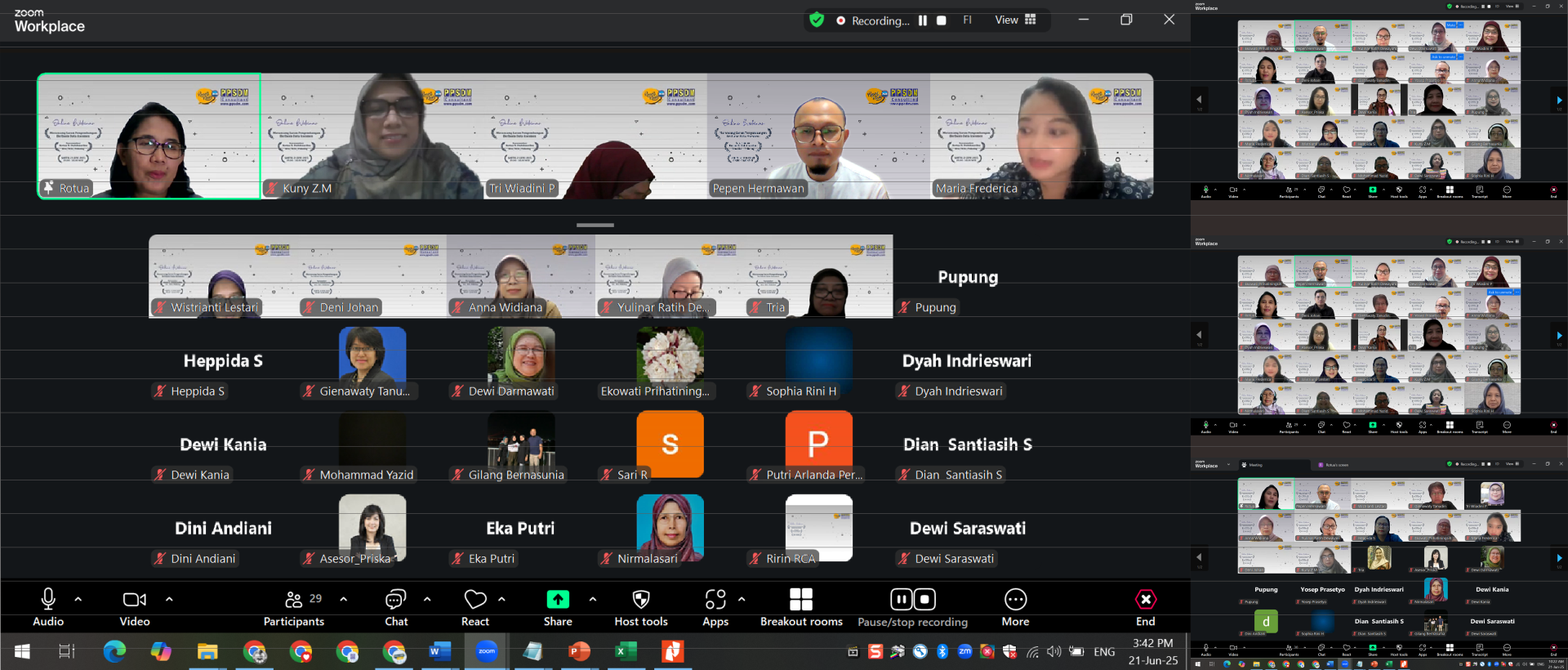1568x670 pixels.
Task: Open the volume tray icon
Action: pyautogui.click(x=1054, y=651)
